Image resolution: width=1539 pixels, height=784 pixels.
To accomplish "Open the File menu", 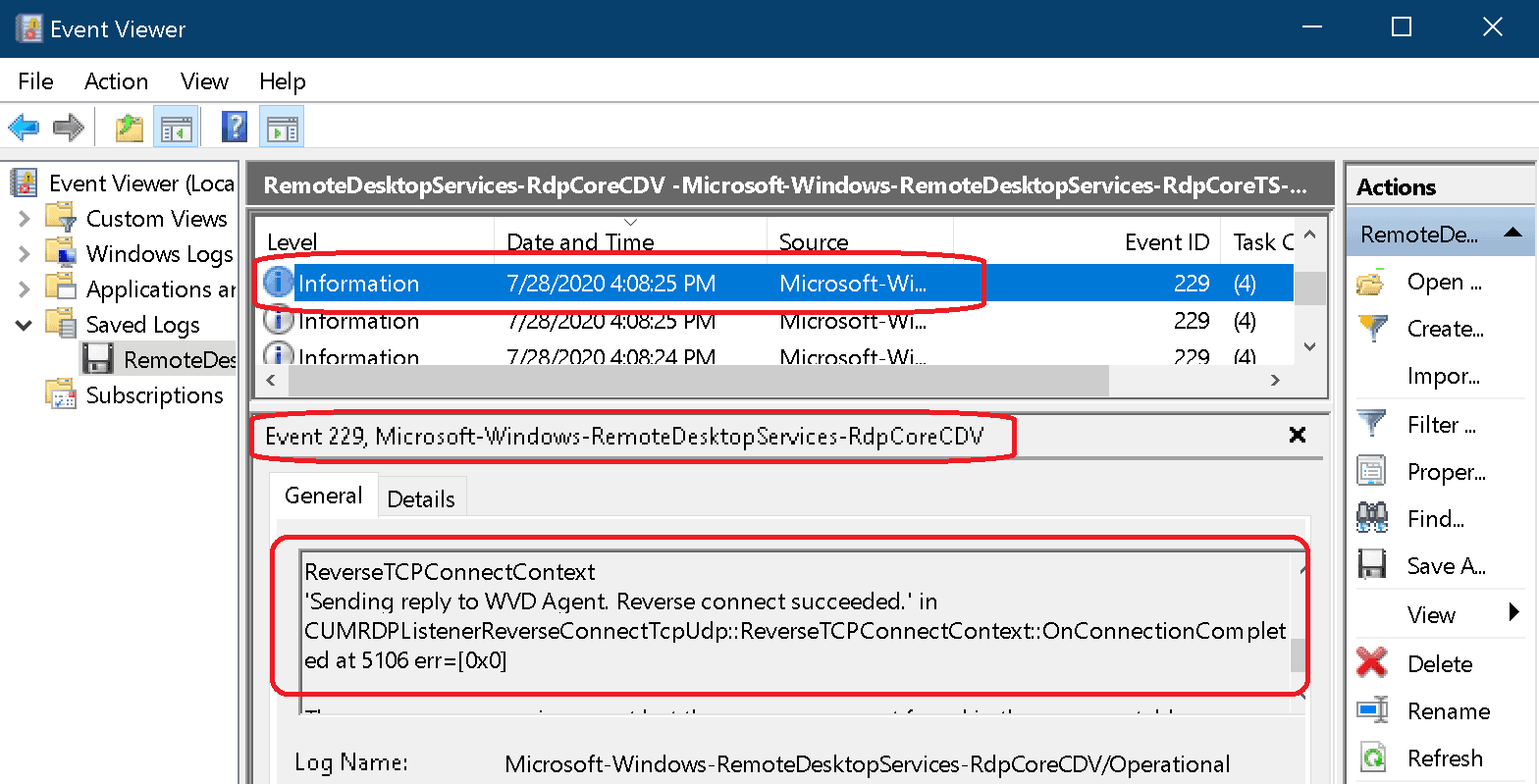I will 35,81.
